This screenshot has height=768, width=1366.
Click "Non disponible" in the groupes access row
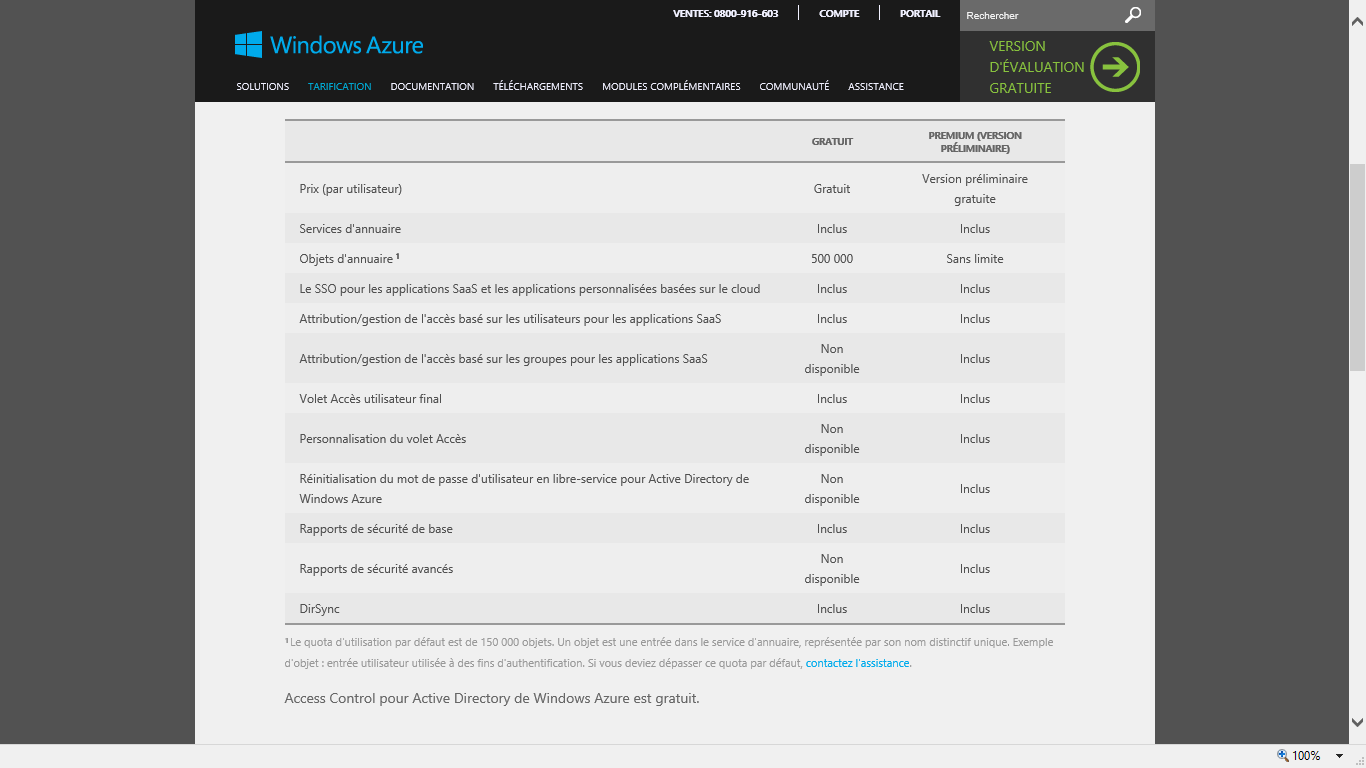(832, 359)
